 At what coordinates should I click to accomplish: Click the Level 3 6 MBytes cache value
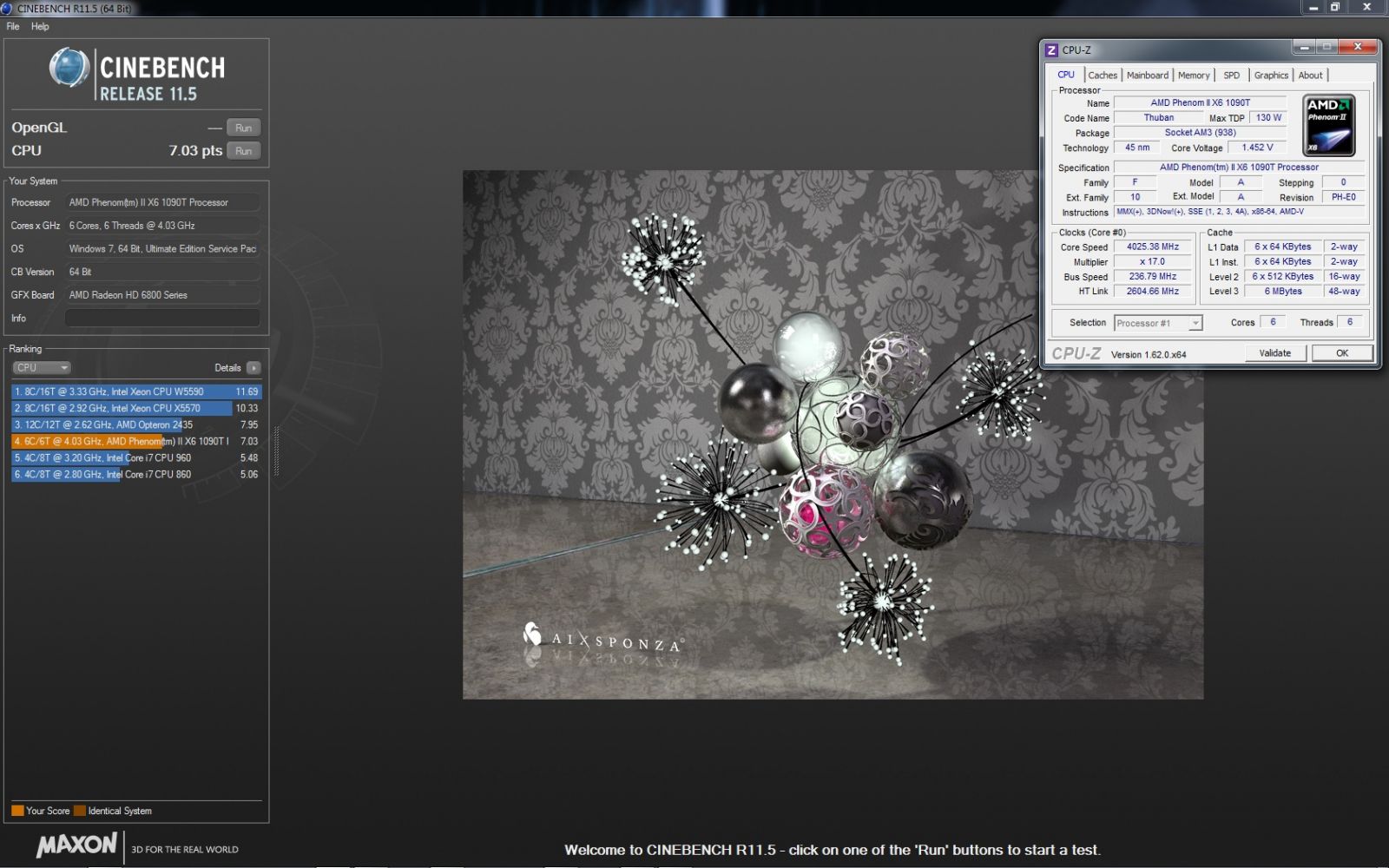click(x=1283, y=291)
